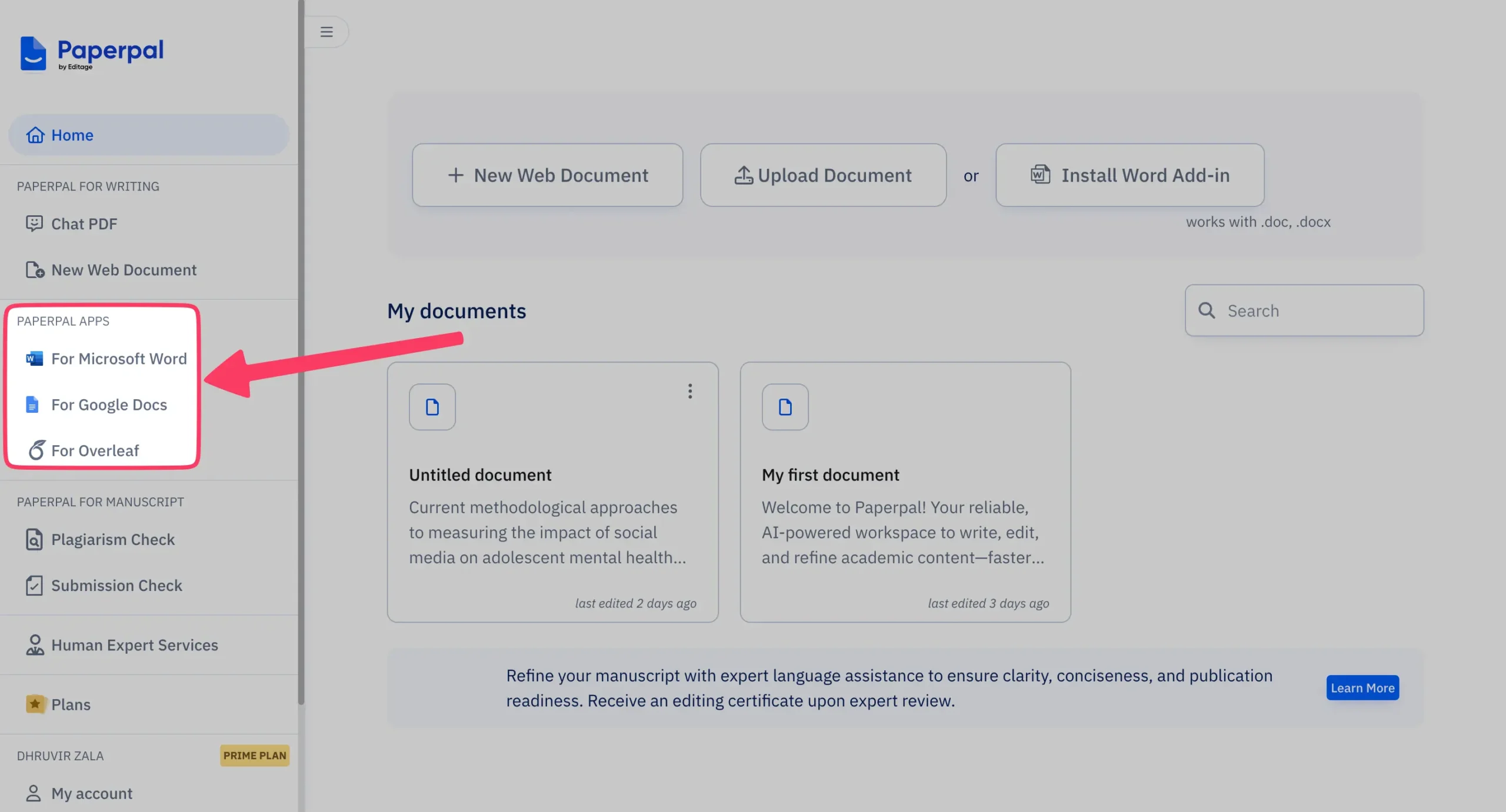Click the Plans star icon
Screen dimensions: 1506x812
point(35,704)
